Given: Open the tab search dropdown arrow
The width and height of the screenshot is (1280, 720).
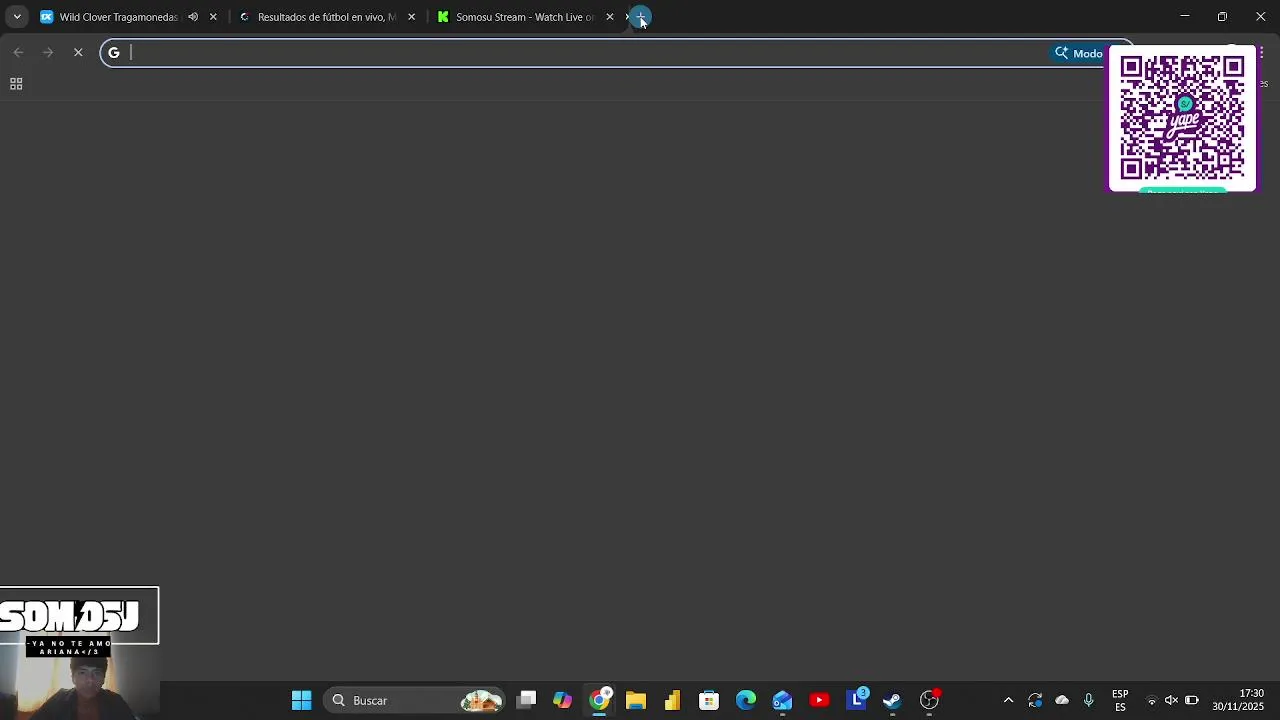Looking at the screenshot, I should coord(17,17).
